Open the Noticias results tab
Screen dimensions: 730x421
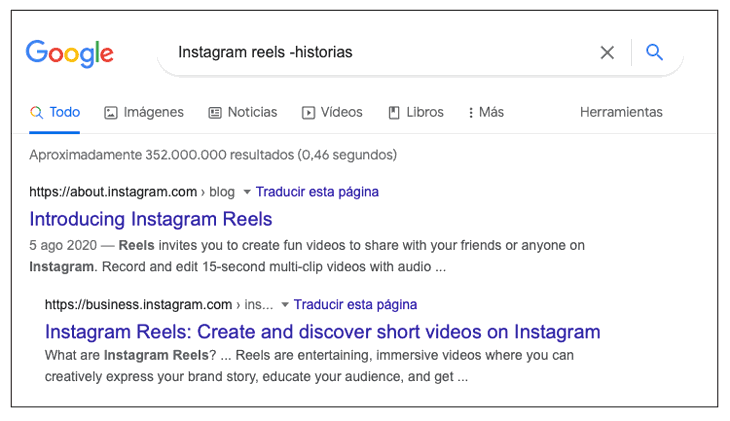tap(252, 112)
